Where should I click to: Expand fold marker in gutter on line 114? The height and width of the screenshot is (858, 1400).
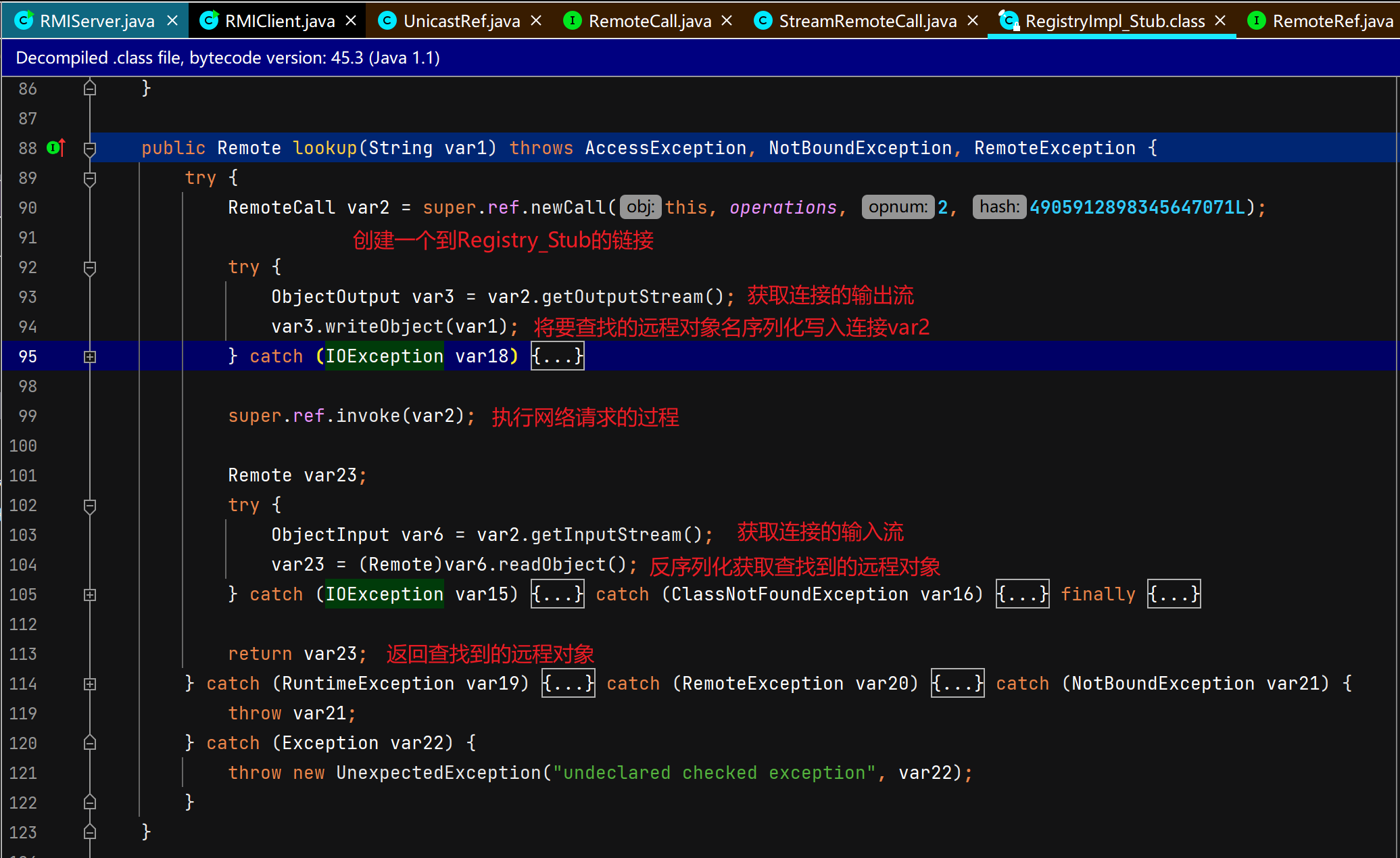tap(90, 684)
